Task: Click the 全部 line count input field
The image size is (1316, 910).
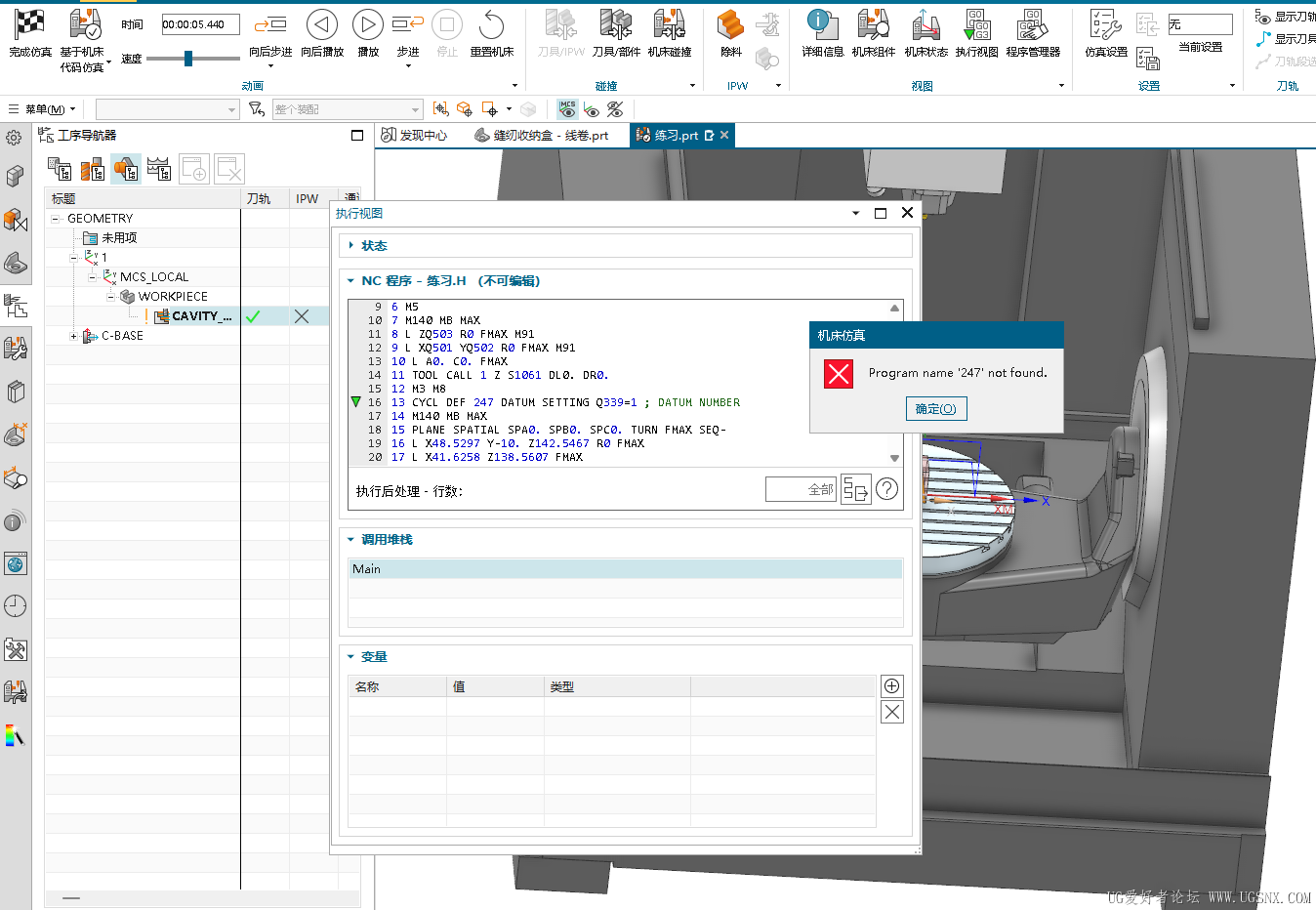Action: (x=801, y=489)
